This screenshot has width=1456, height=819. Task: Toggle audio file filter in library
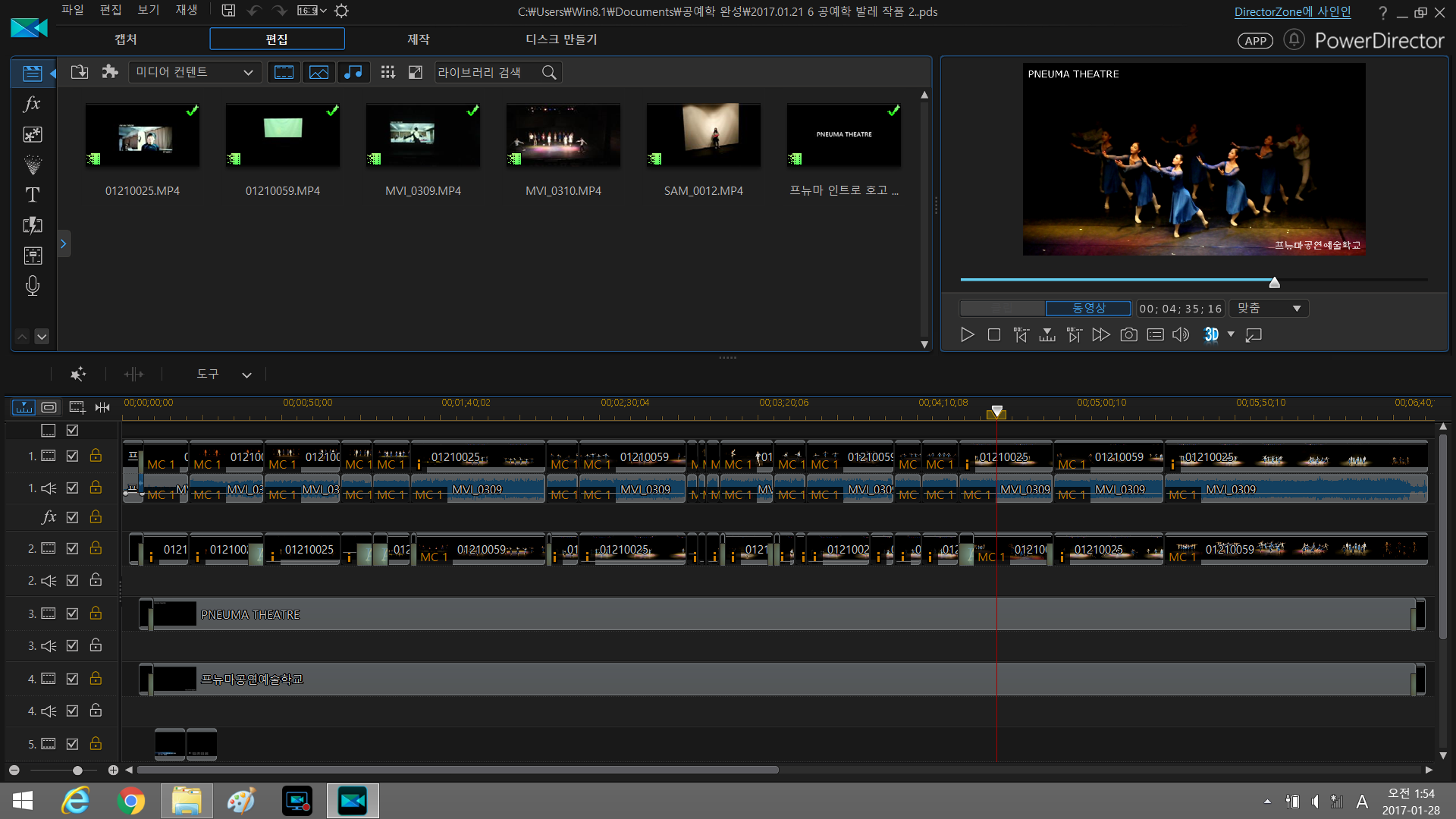353,72
